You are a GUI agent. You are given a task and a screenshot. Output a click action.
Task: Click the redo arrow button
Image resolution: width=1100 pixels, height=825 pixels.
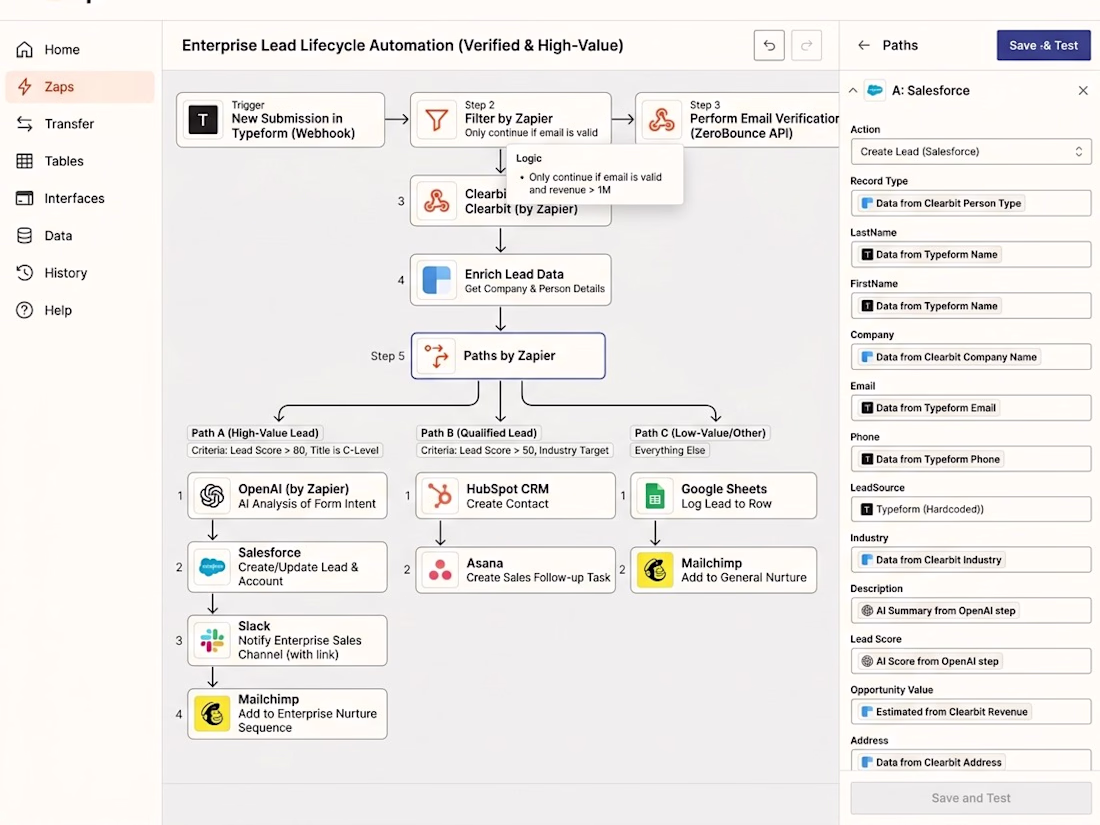click(x=806, y=46)
